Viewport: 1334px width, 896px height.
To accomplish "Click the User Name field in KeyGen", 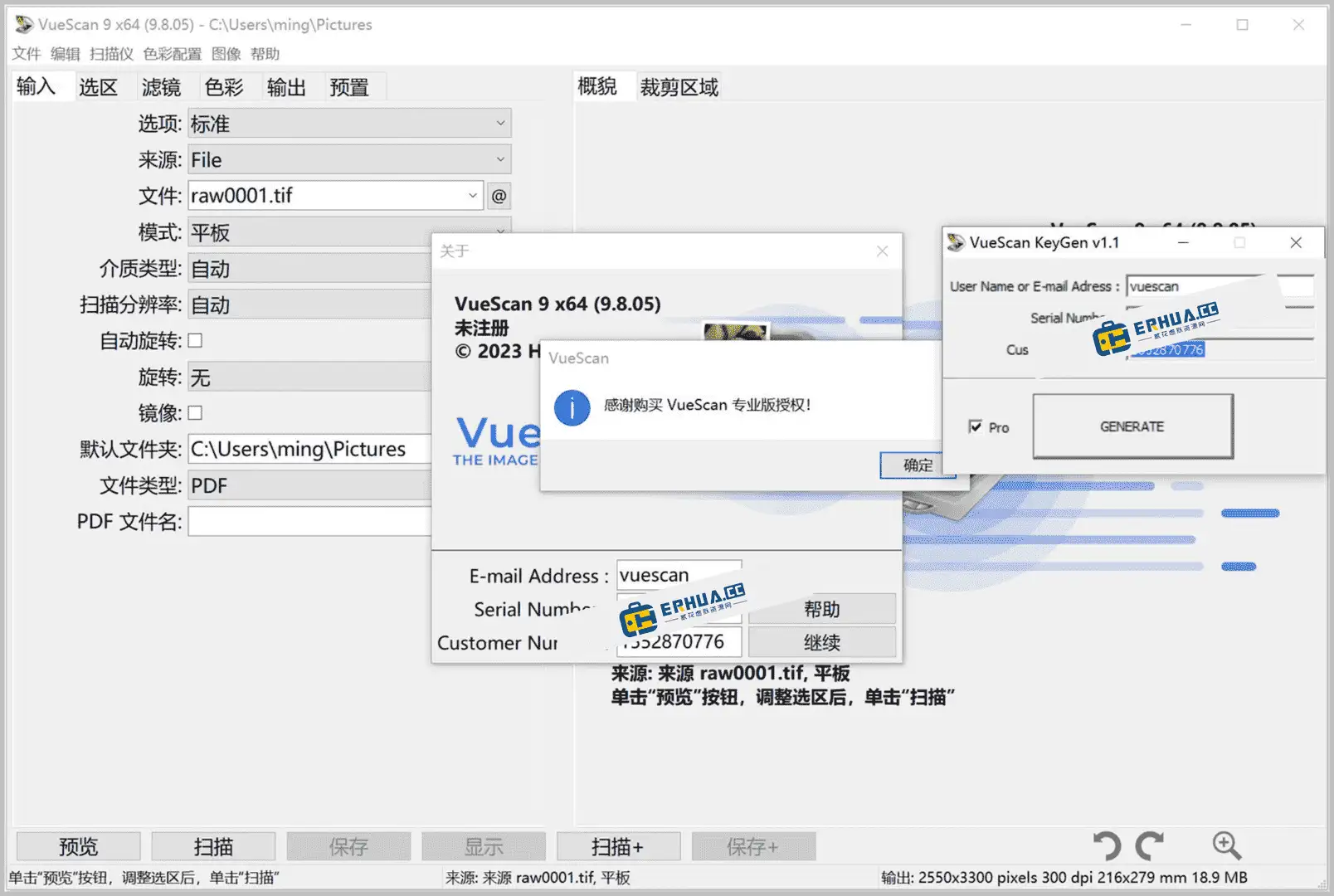I will 1220,286.
